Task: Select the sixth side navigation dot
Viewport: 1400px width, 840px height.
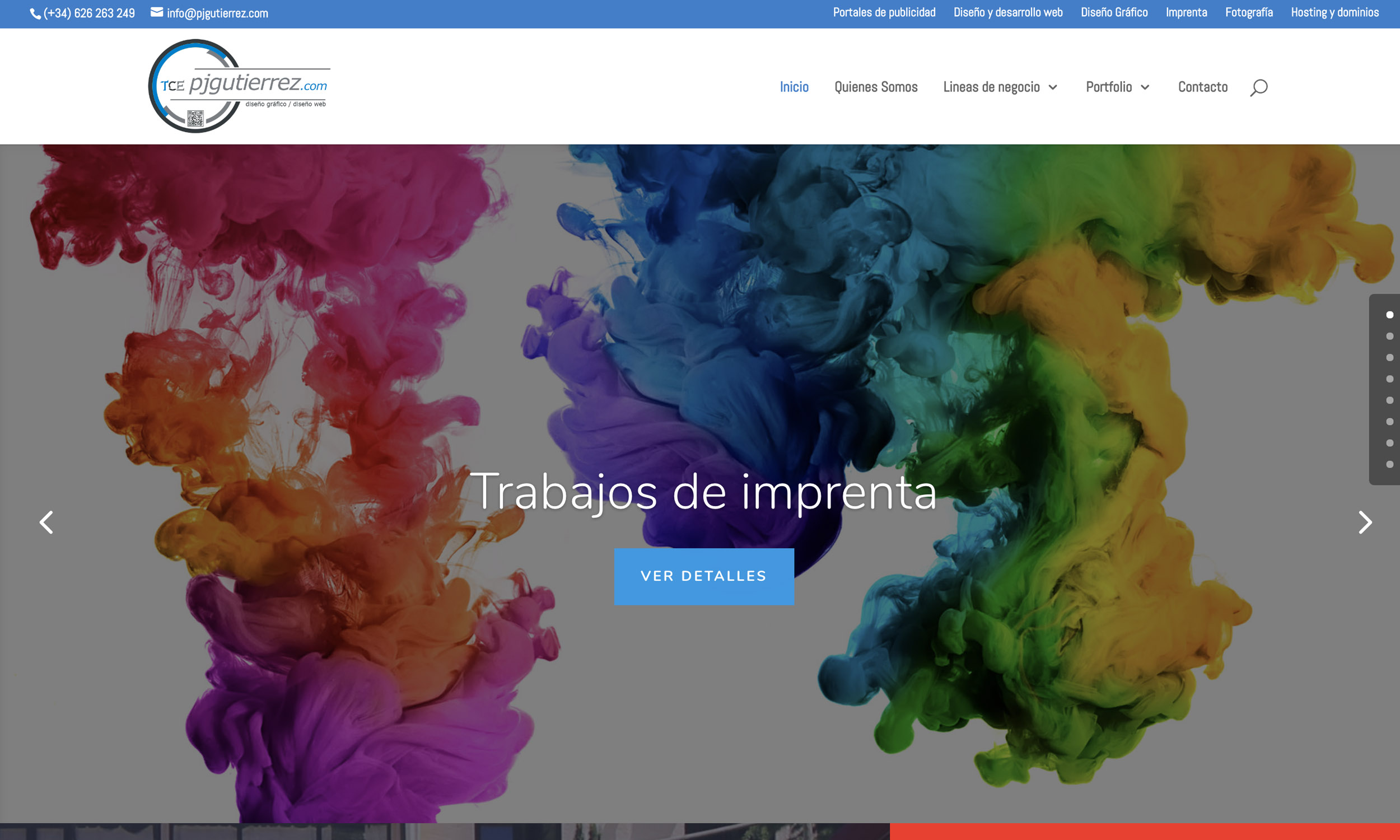Action: tap(1389, 422)
